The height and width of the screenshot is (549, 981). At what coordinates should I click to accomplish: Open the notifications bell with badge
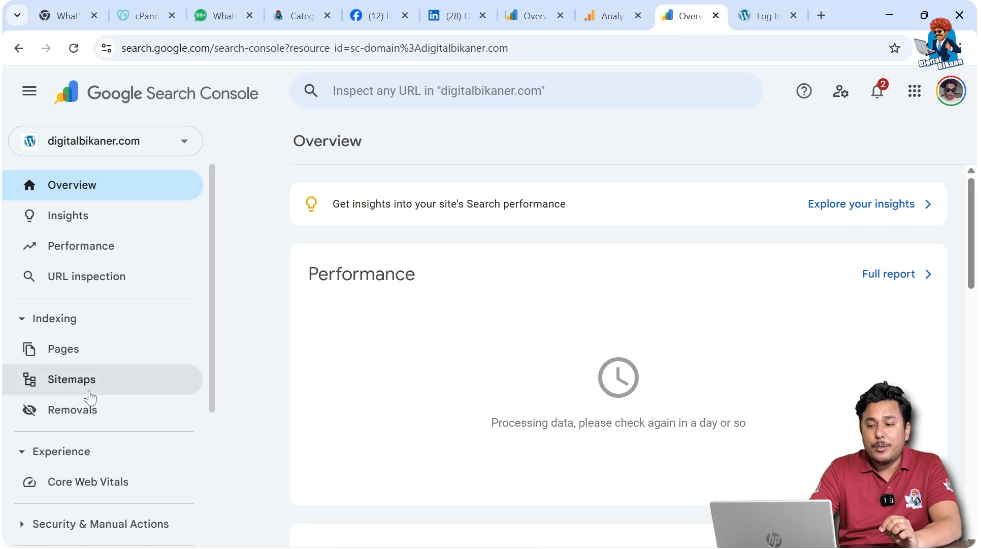[x=878, y=91]
